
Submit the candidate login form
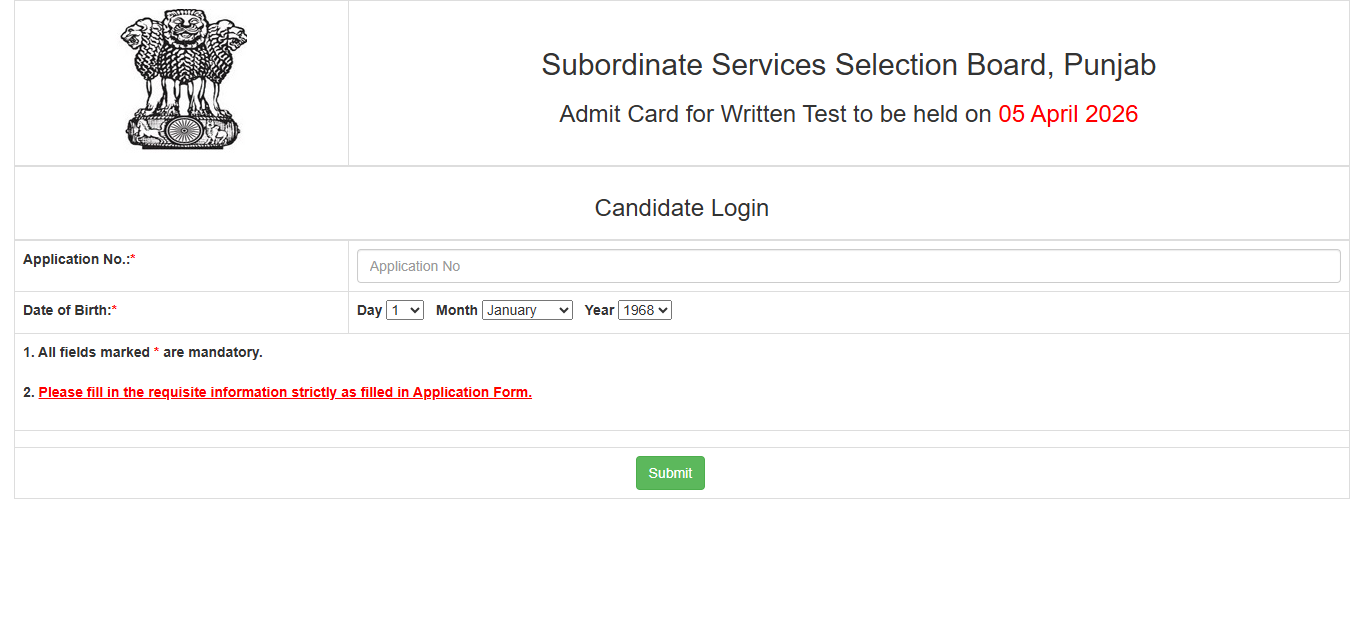pos(669,472)
